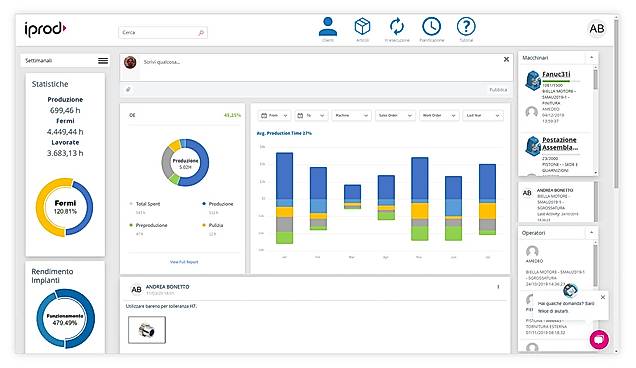Open the Last Year period dropdown
This screenshot has height=368, width=636.
point(483,116)
